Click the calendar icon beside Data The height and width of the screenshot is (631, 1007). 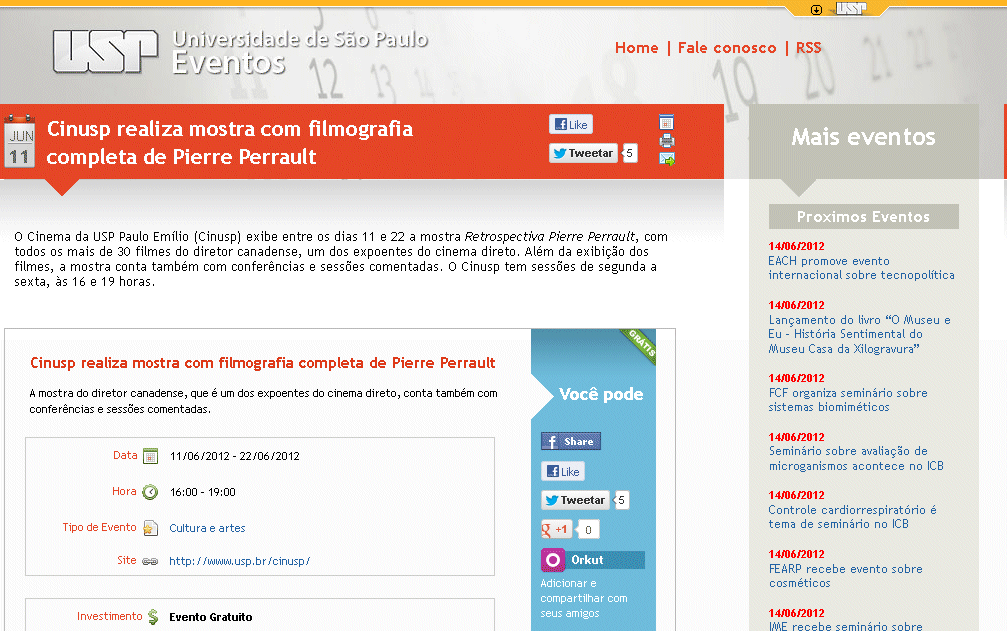coord(150,456)
